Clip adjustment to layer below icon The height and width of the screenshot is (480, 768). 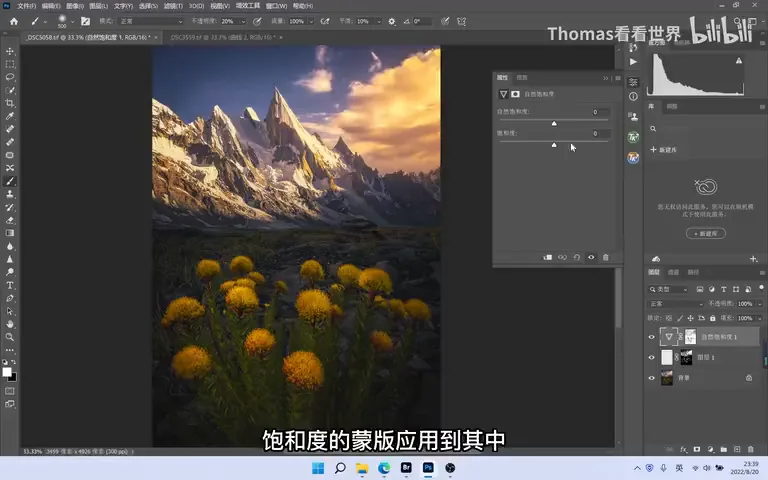tap(548, 257)
